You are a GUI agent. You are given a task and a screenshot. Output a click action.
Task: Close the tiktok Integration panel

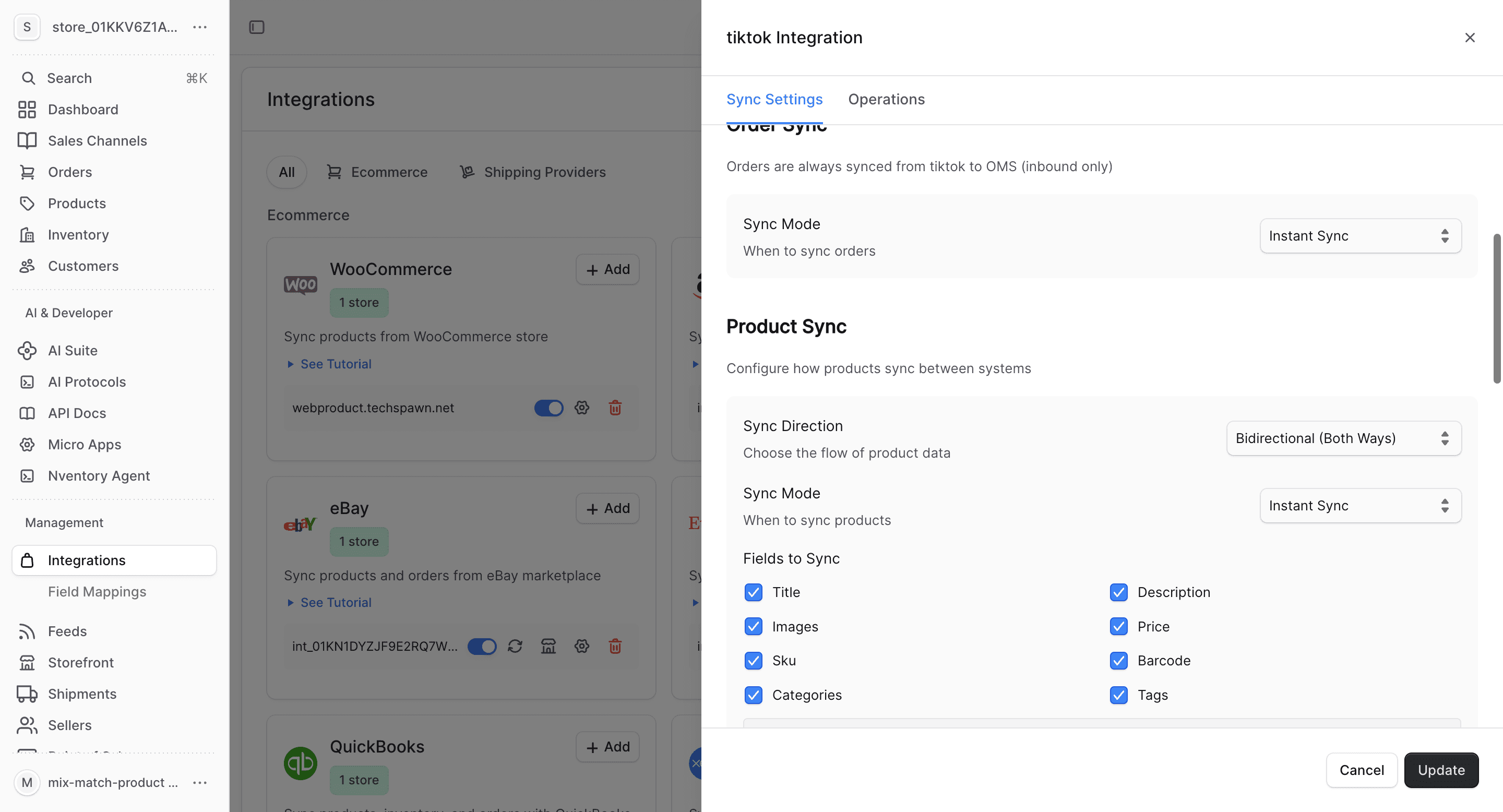[x=1470, y=38]
